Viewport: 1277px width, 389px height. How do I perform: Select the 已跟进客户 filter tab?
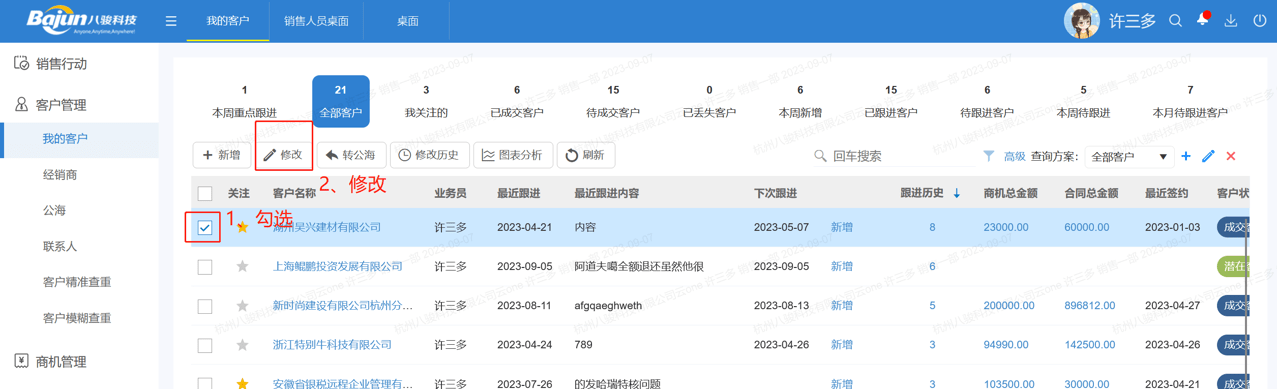(x=891, y=102)
